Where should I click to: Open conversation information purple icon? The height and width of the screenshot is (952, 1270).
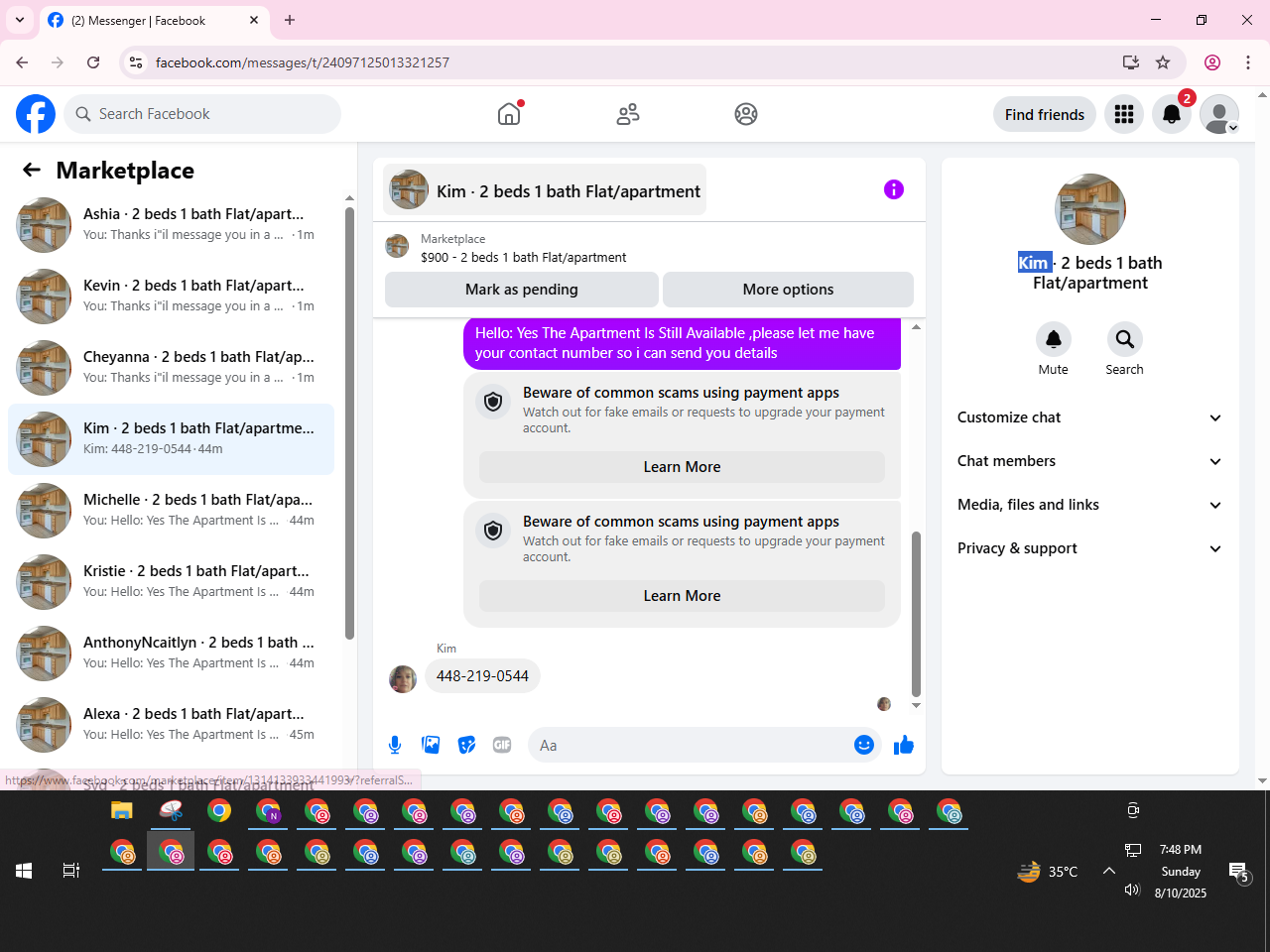pos(894,189)
